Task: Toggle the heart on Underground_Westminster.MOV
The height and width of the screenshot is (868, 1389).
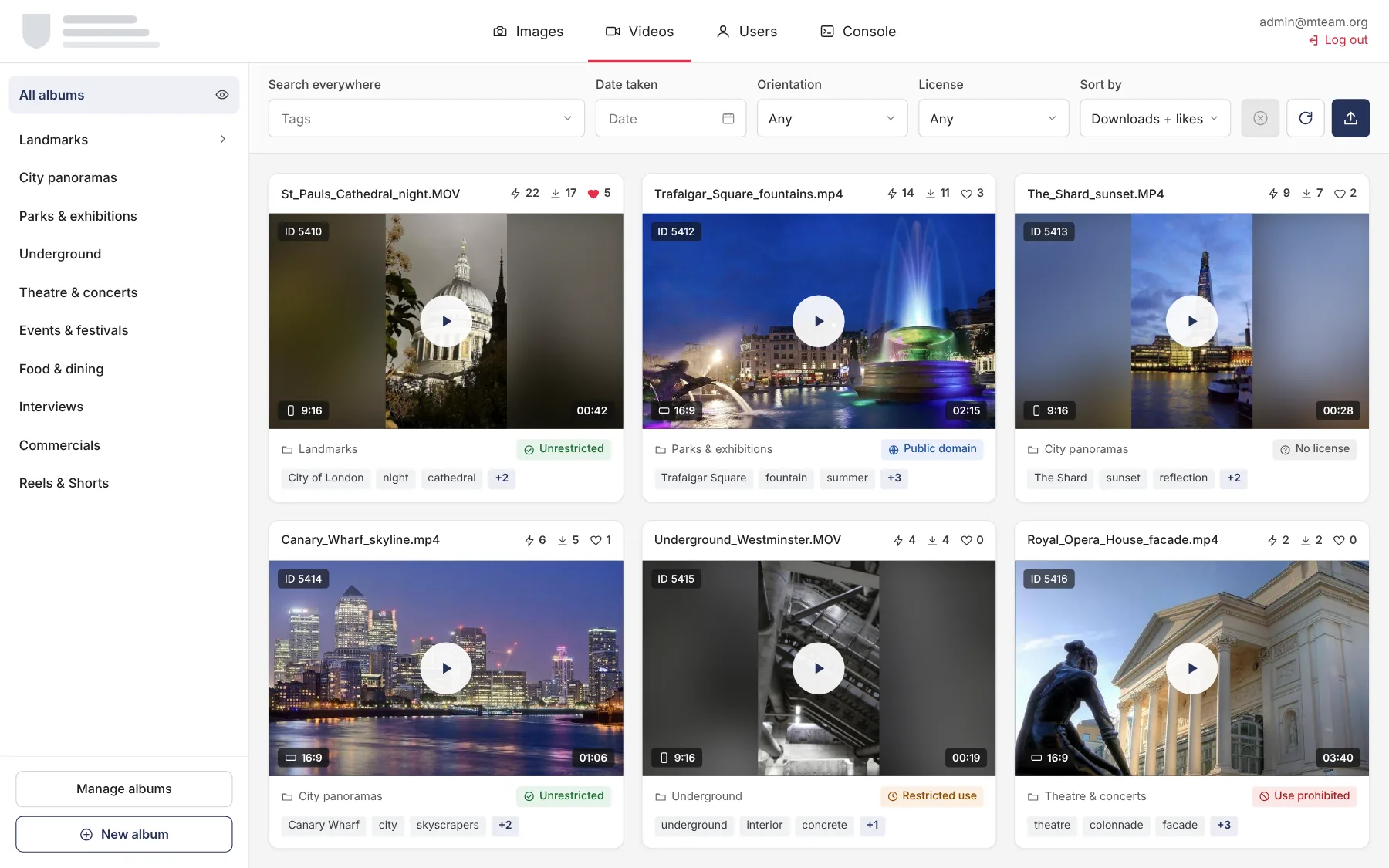Action: 966,541
